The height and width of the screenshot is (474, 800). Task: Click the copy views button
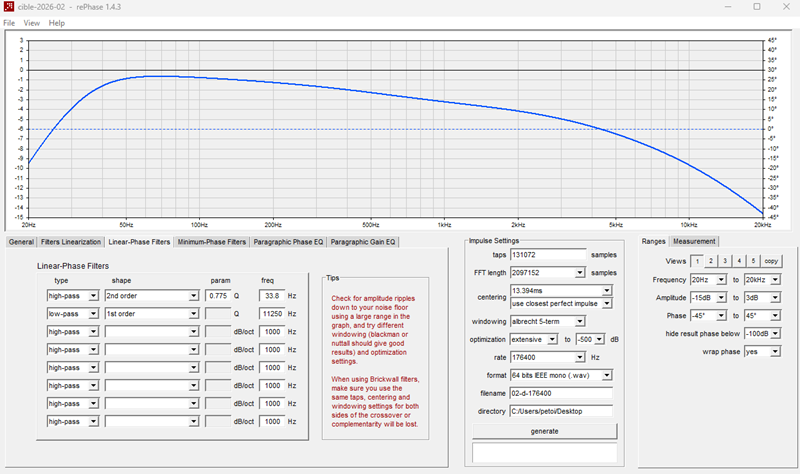tap(771, 261)
